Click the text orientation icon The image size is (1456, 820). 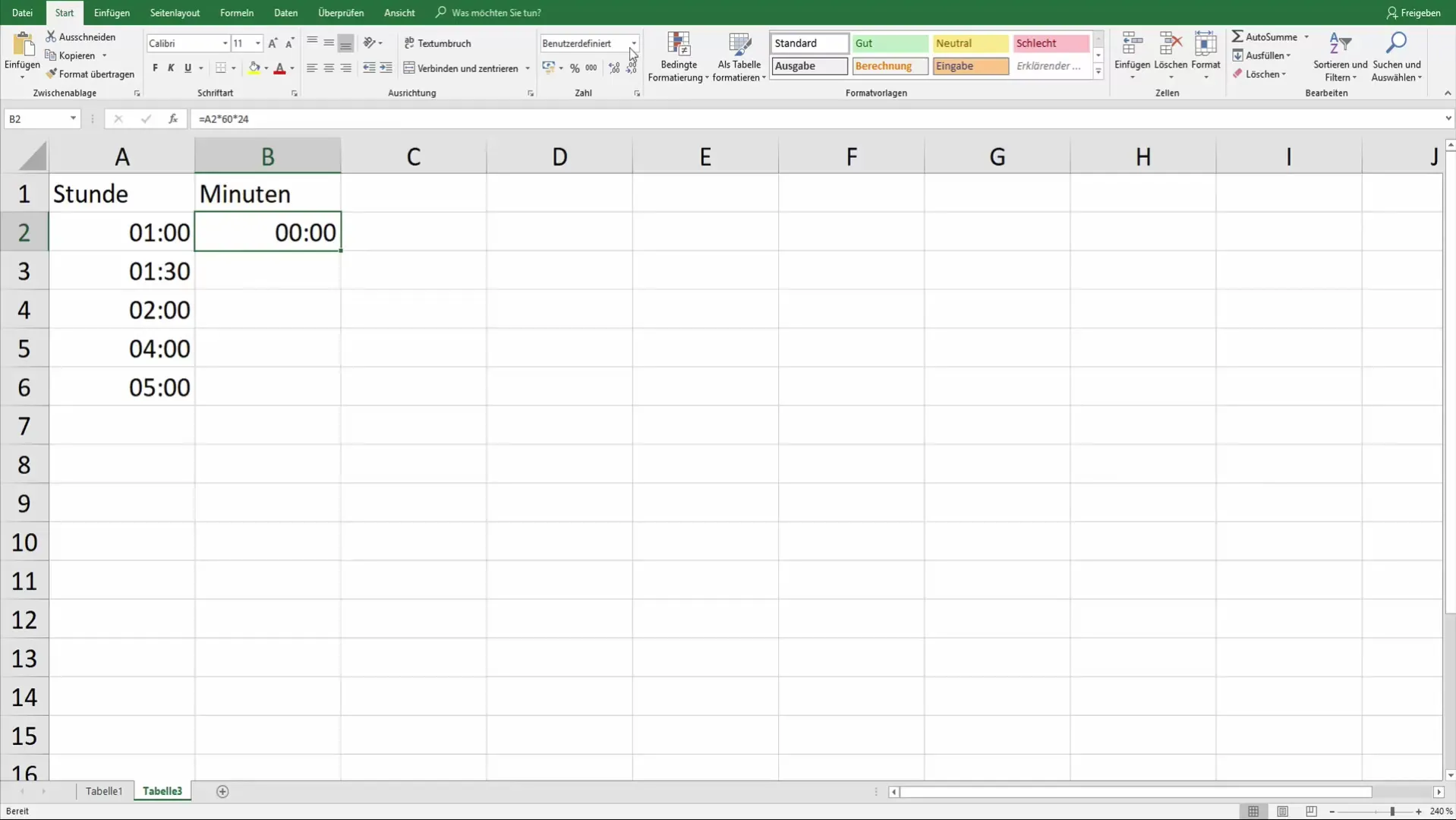369,43
